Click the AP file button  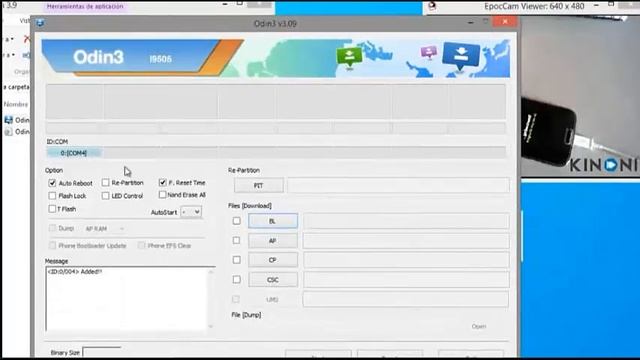click(x=273, y=241)
